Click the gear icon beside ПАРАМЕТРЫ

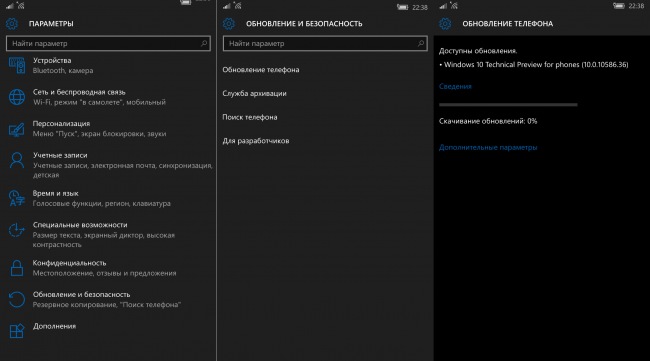12,24
